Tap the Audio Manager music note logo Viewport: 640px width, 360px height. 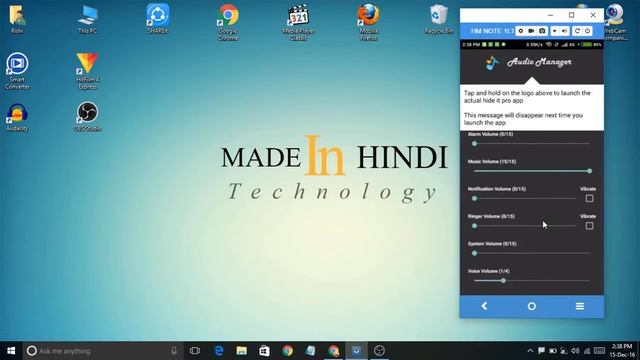[x=492, y=62]
